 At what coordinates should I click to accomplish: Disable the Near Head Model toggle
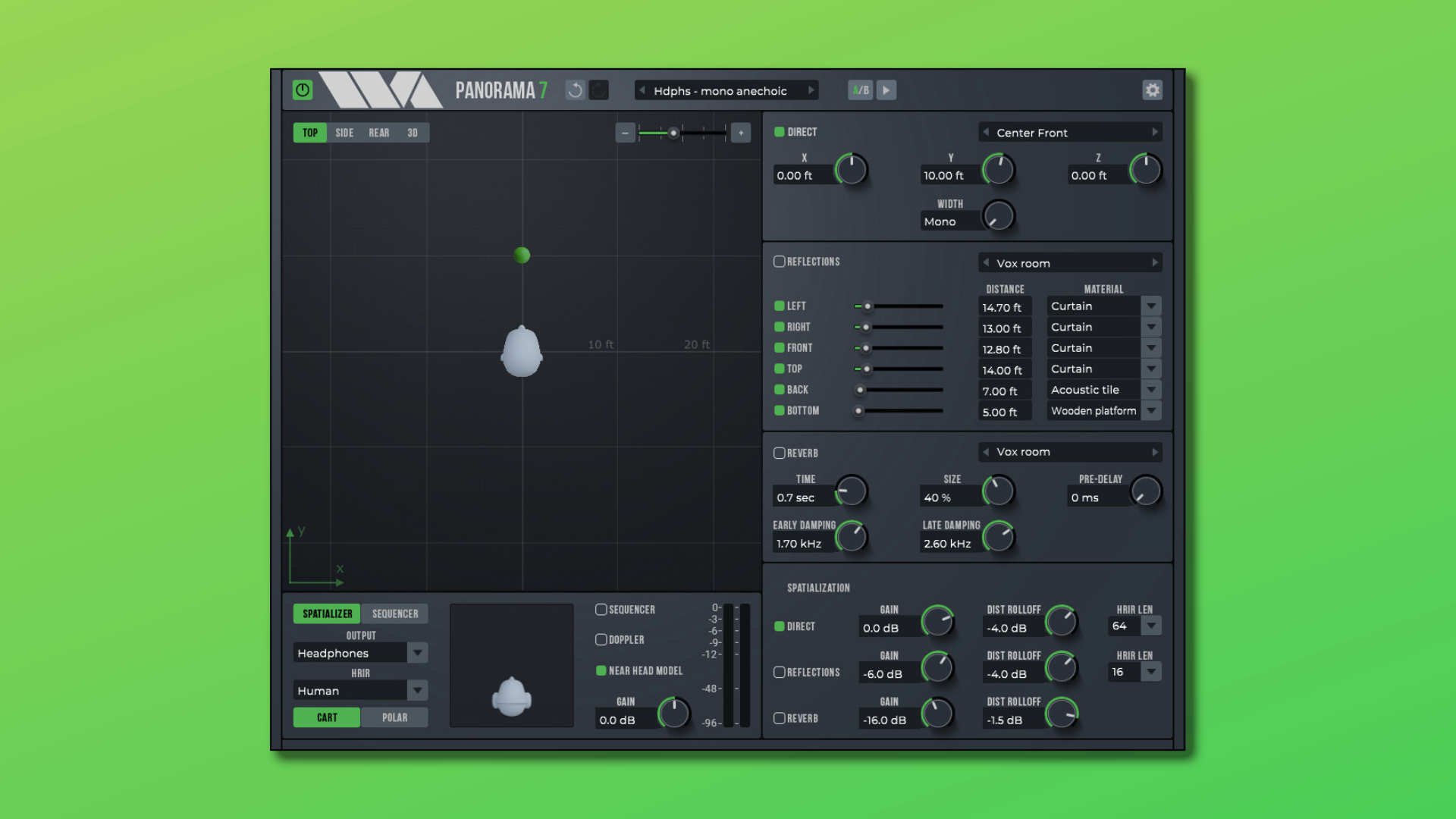click(x=601, y=670)
